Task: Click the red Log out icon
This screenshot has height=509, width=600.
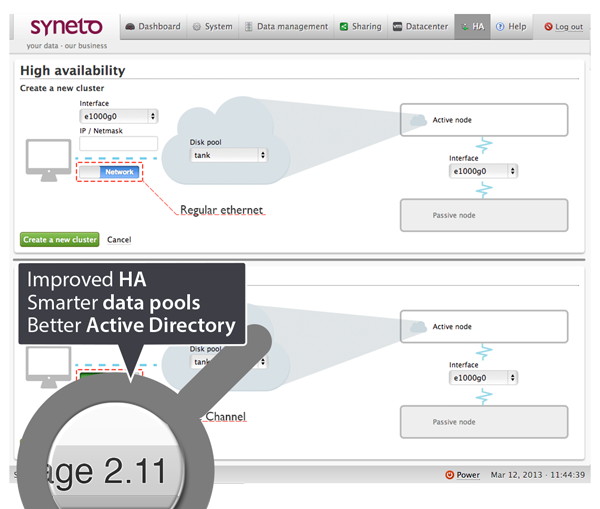Action: tap(548, 27)
